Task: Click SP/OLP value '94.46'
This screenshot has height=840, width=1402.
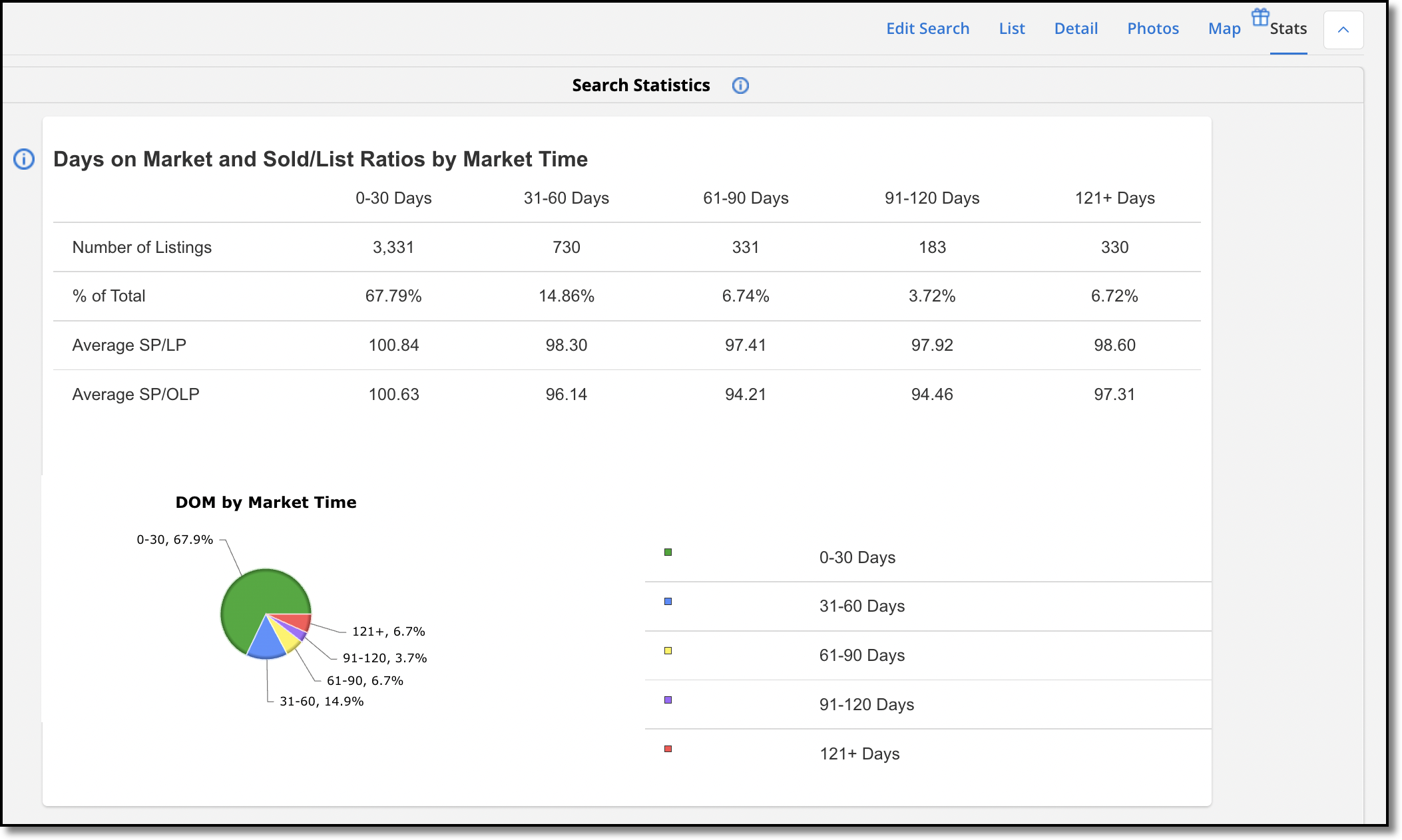Action: coord(932,395)
